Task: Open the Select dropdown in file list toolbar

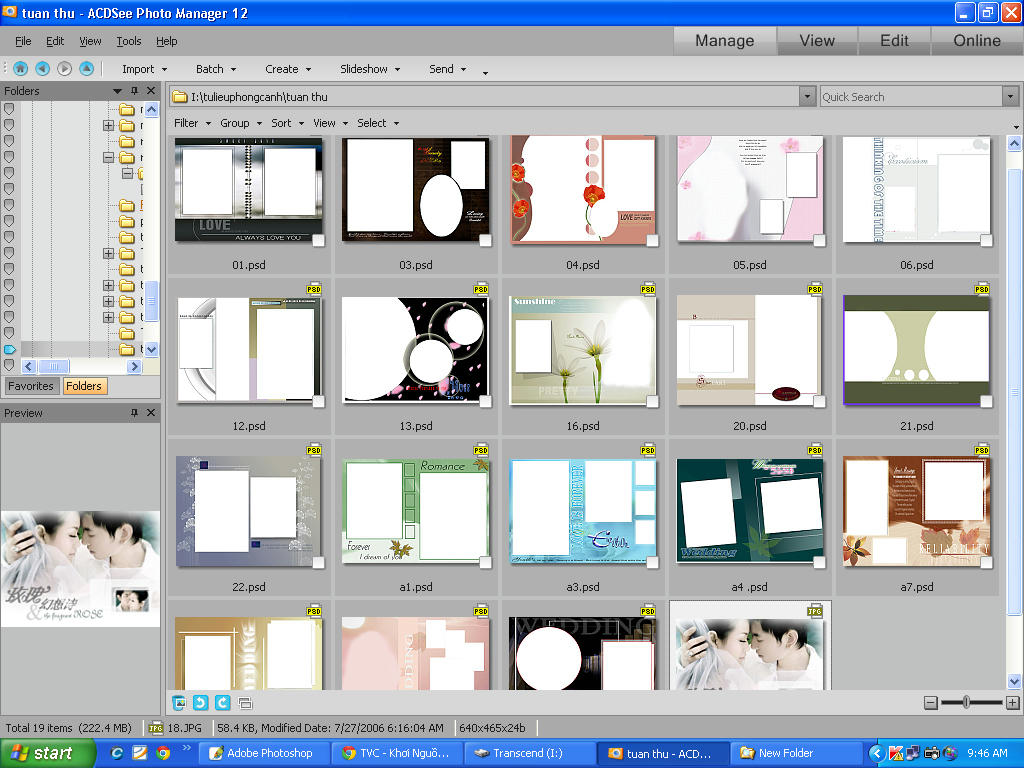Action: [x=377, y=123]
